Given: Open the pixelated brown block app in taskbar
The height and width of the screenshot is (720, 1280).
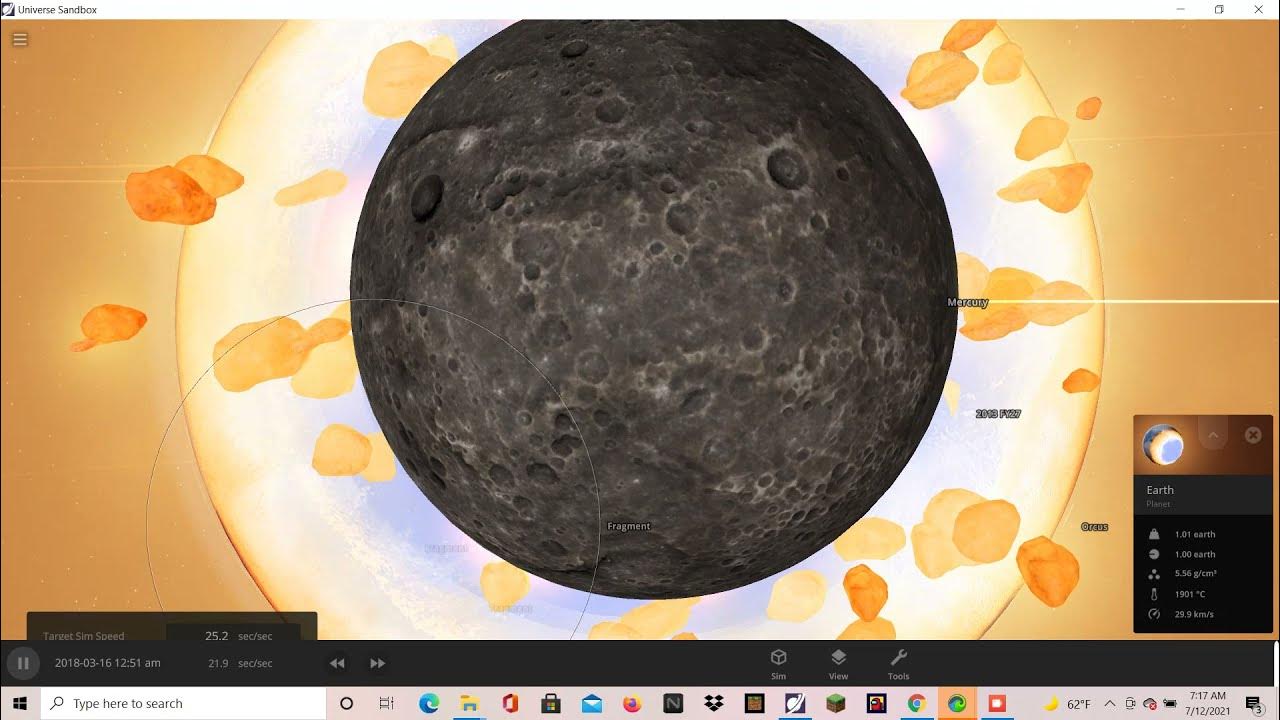Looking at the screenshot, I should (755, 703).
